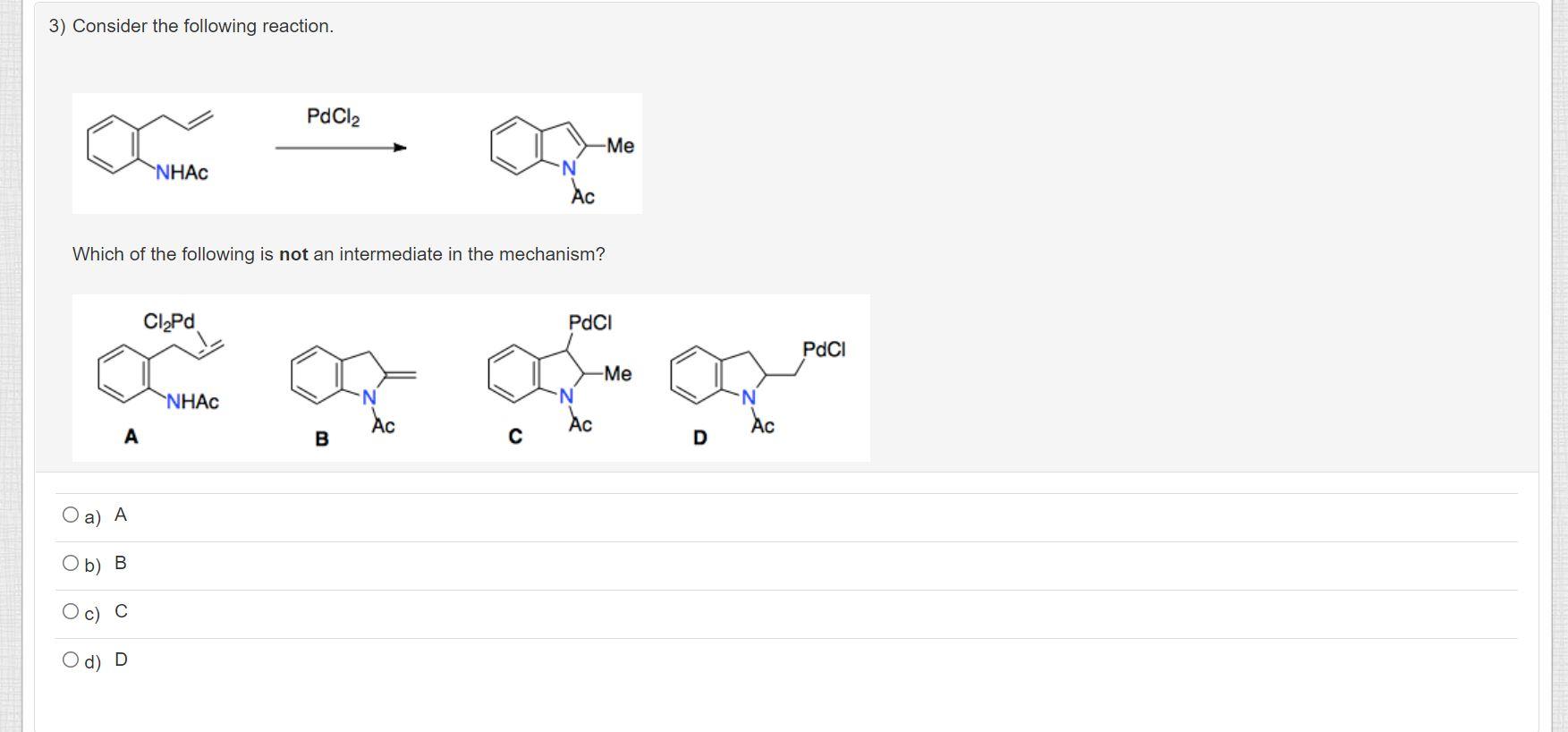
Task: Click the letter A below first intermediate
Action: (131, 437)
